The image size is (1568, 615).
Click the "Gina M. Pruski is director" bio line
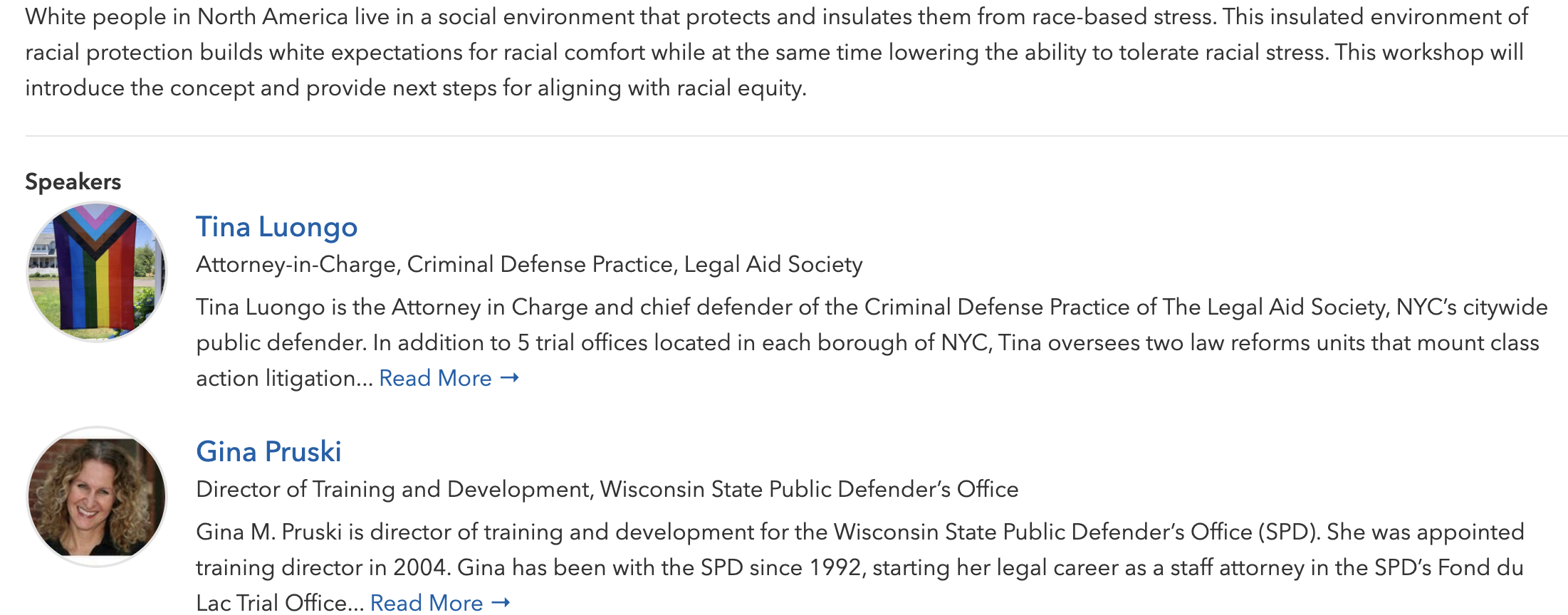(859, 532)
